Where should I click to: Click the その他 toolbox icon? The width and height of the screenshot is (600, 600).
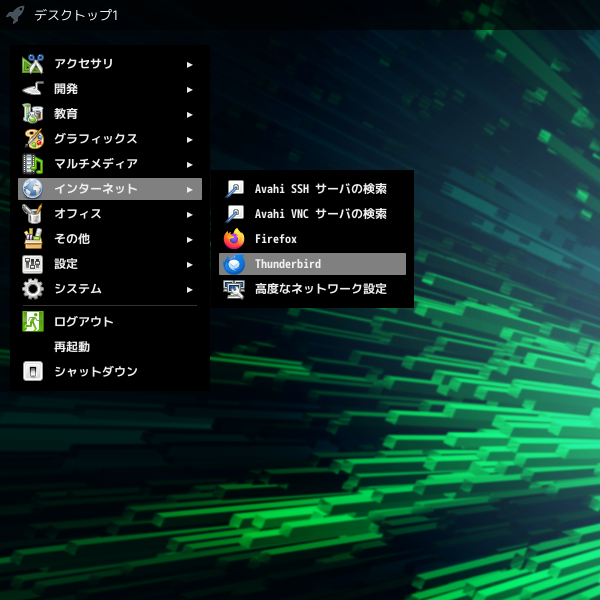point(33,239)
